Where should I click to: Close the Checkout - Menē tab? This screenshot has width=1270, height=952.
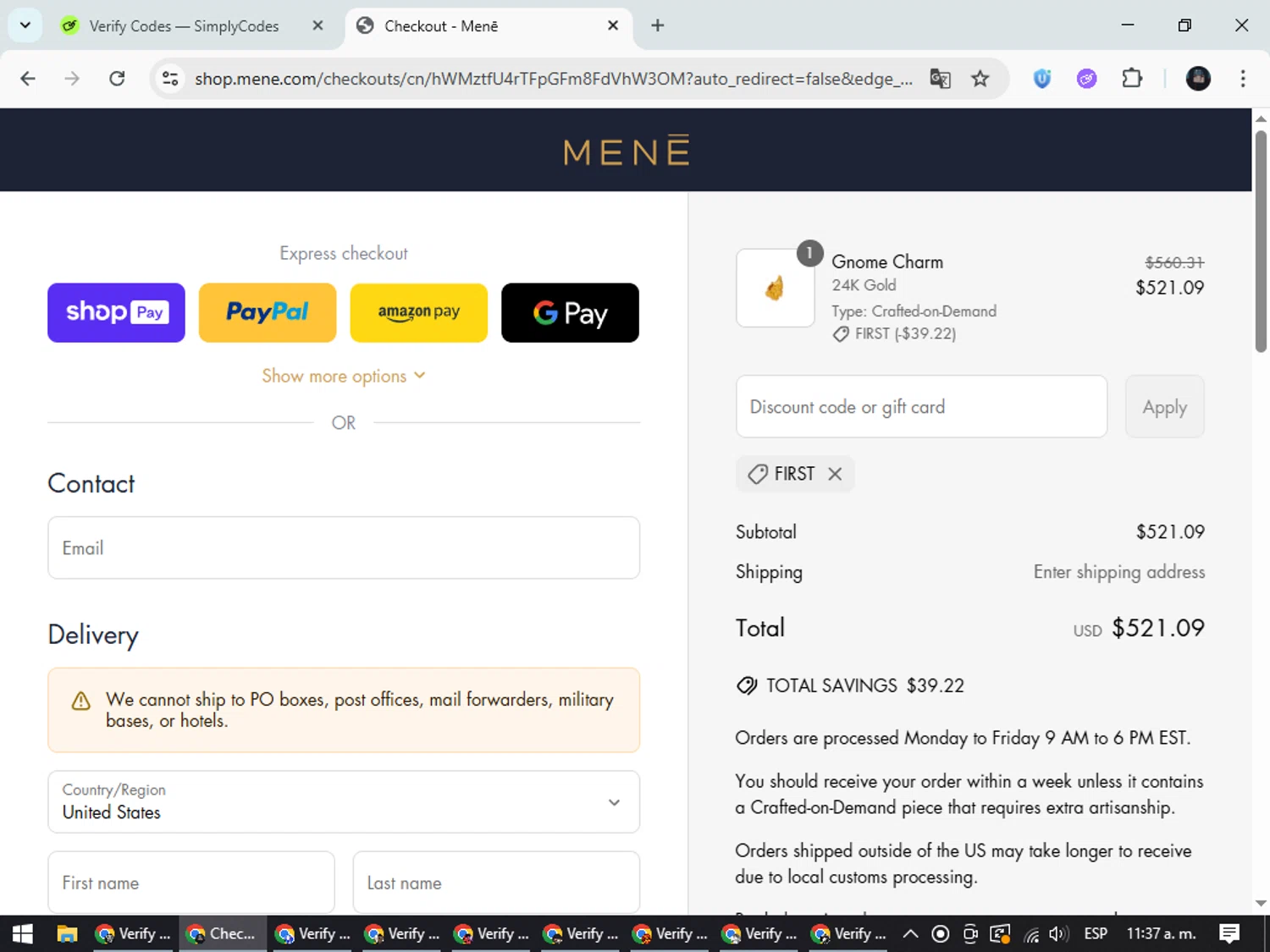coord(613,25)
